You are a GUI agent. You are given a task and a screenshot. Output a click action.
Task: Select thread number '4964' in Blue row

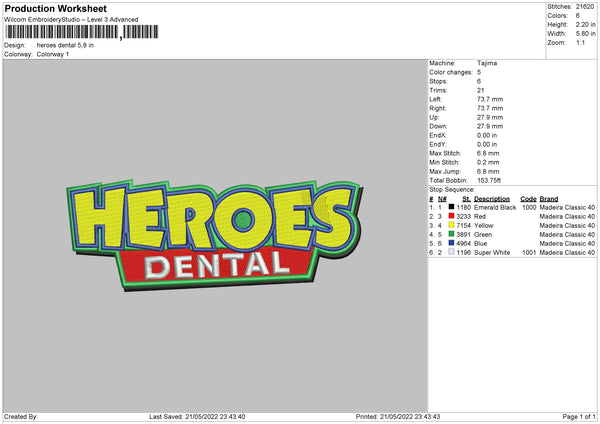[463, 243]
